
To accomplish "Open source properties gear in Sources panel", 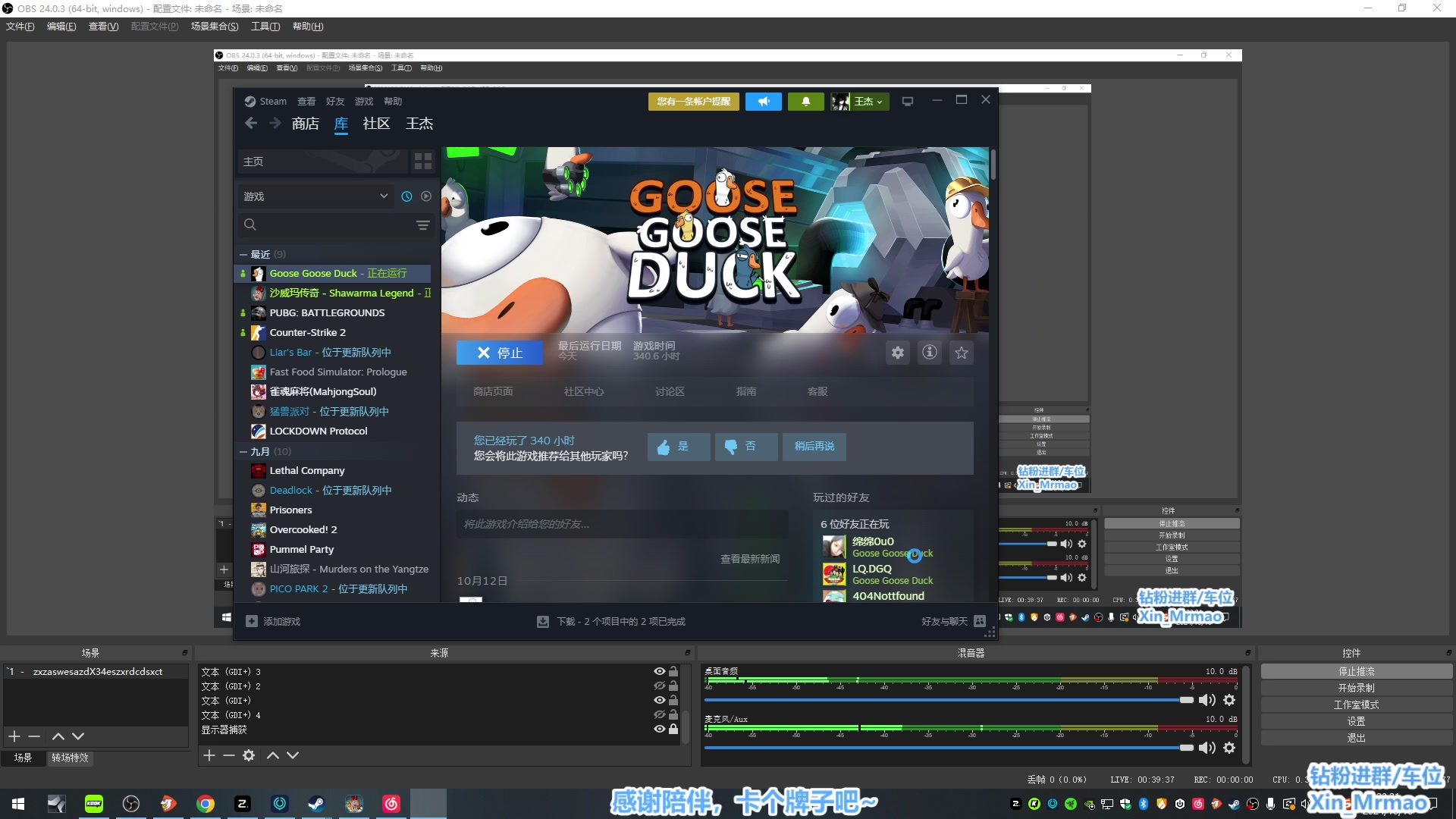I will pyautogui.click(x=249, y=755).
